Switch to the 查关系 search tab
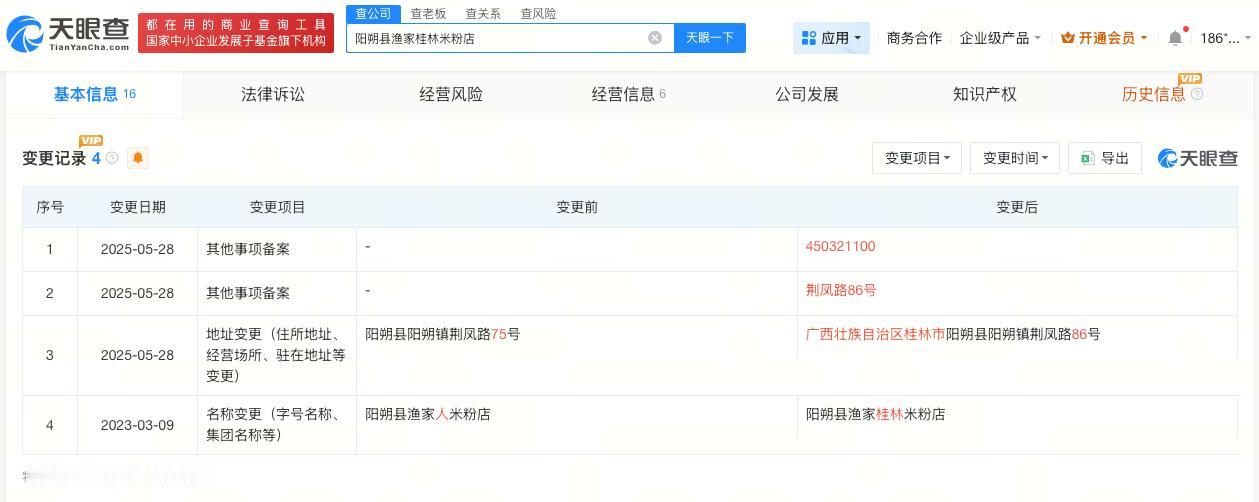The image size is (1259, 502). point(483,13)
